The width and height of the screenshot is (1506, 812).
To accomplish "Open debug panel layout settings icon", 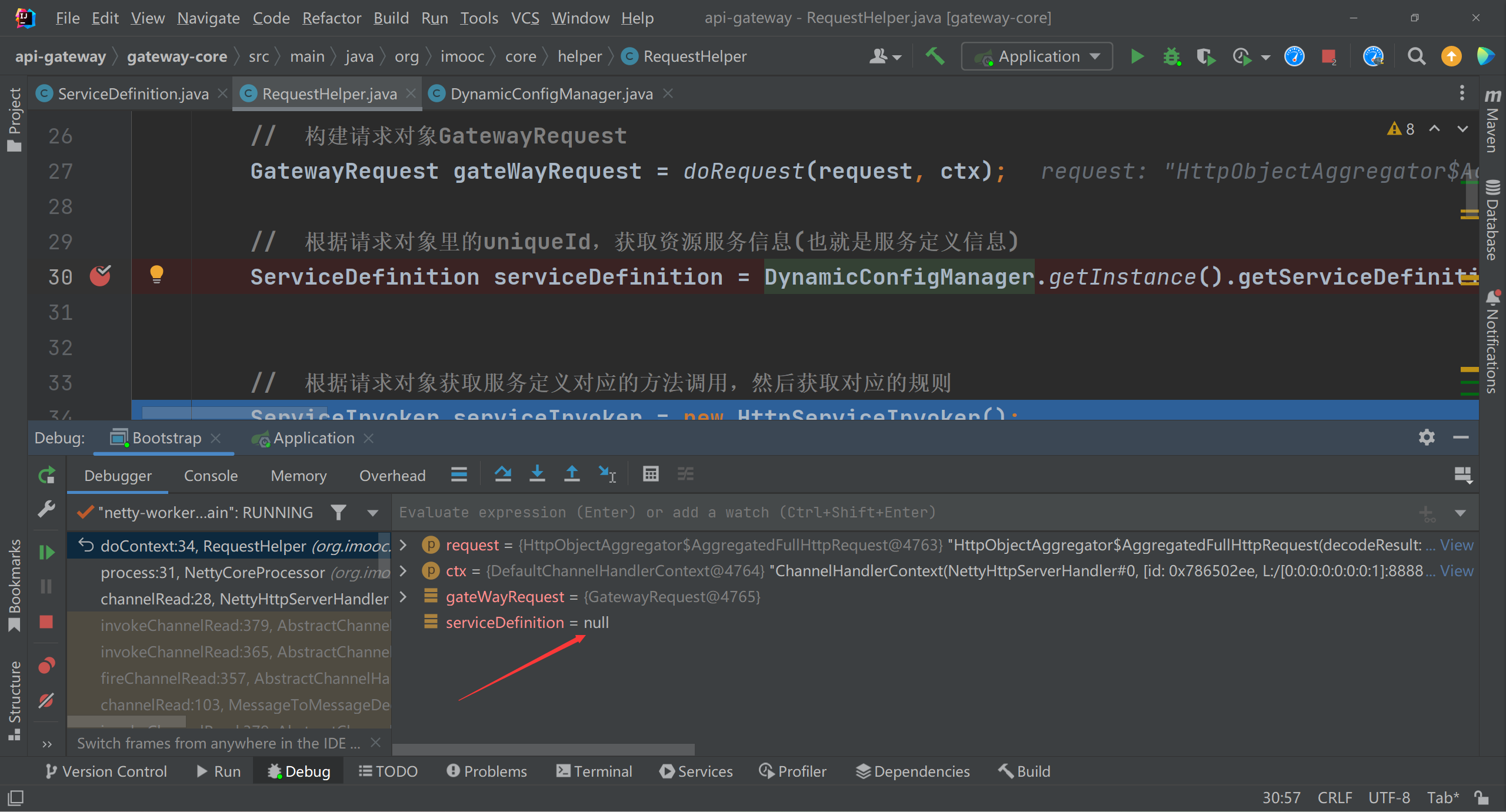I will [x=1462, y=475].
